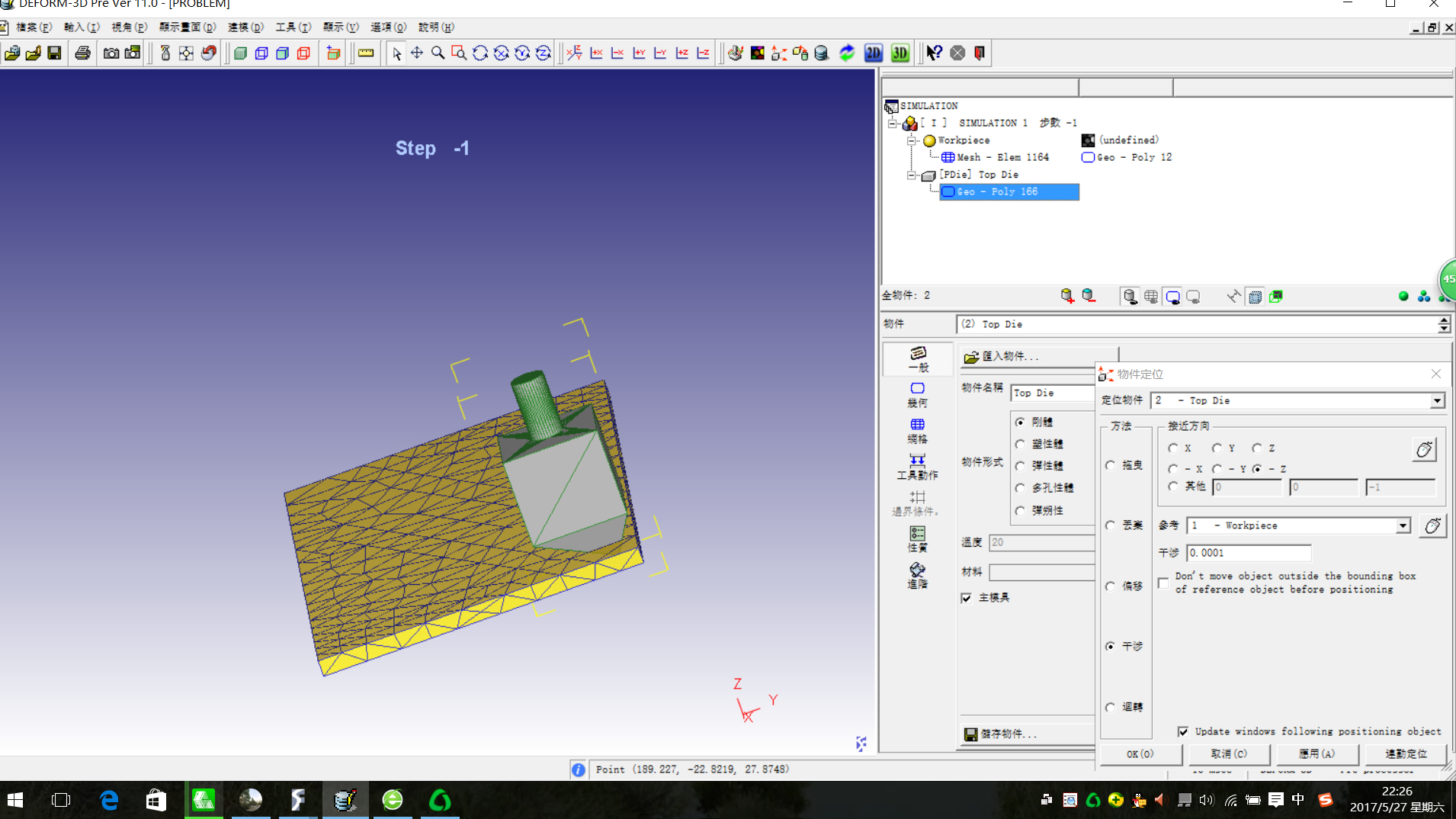
Task: Click the printer icon in toolbar
Action: (x=82, y=53)
